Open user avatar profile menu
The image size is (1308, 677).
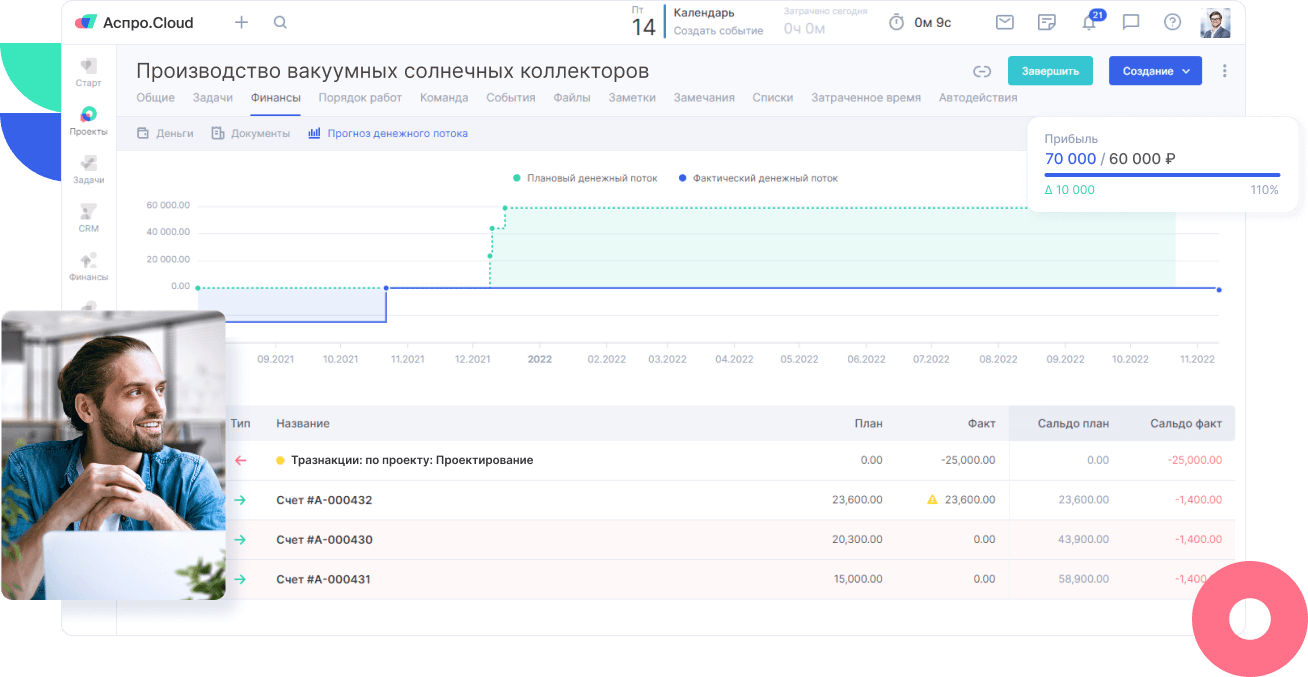click(1215, 23)
